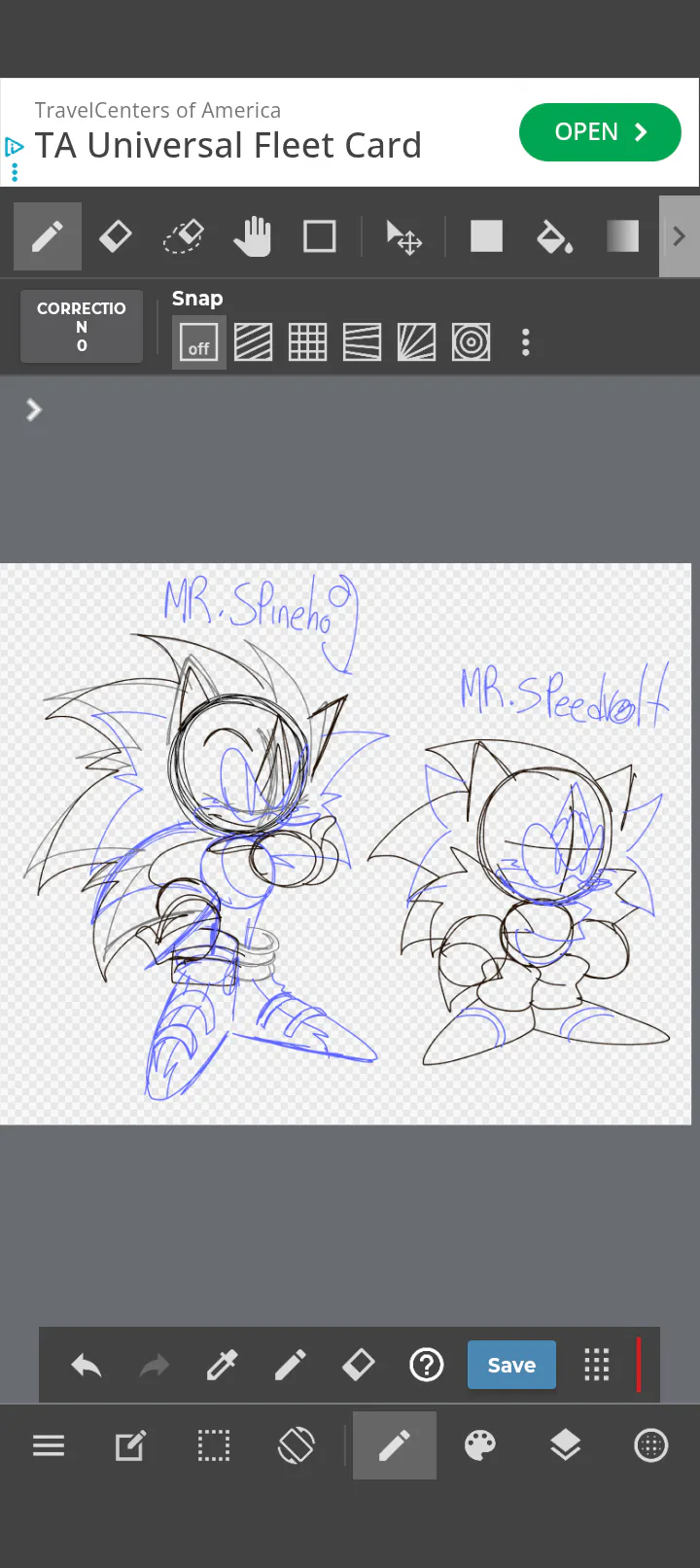700x1568 pixels.
Task: Pick the Eyedropper in quick bar
Action: point(223,1366)
